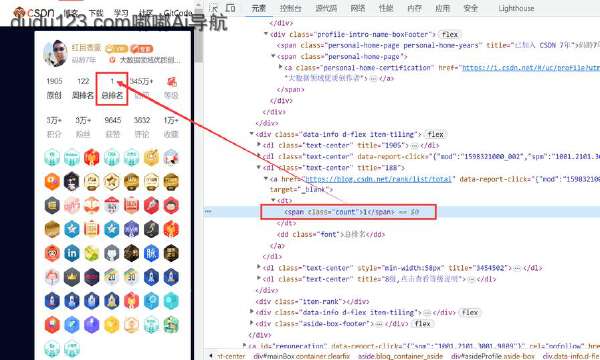Click the gold VIP tag beside the username

[x=116, y=49]
